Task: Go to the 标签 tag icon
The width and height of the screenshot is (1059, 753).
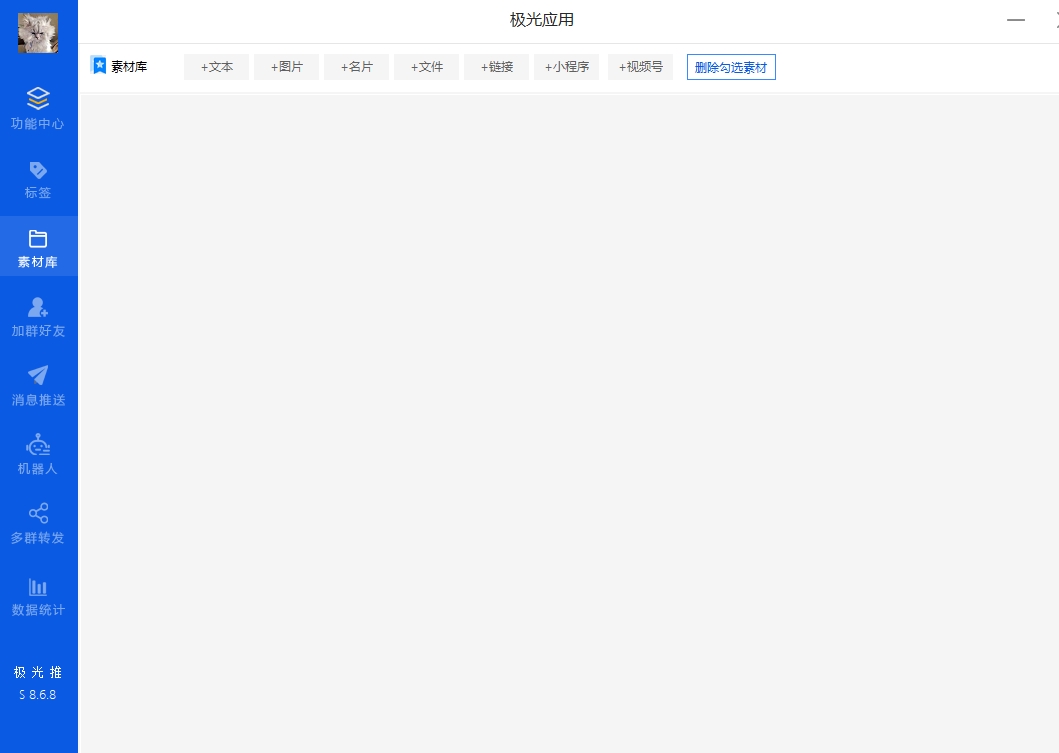Action: click(x=38, y=169)
